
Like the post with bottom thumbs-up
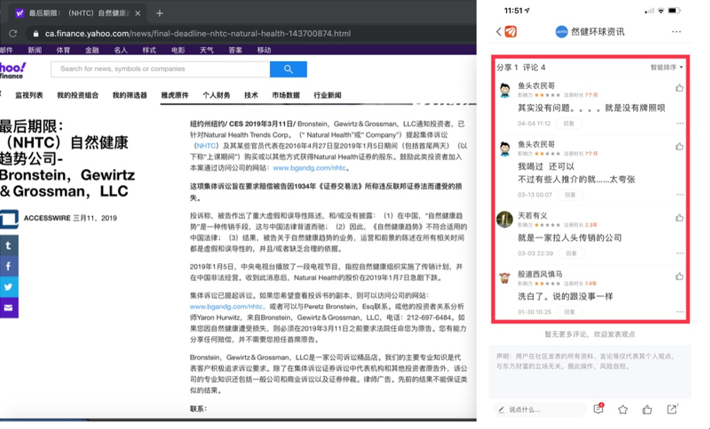tap(648, 410)
